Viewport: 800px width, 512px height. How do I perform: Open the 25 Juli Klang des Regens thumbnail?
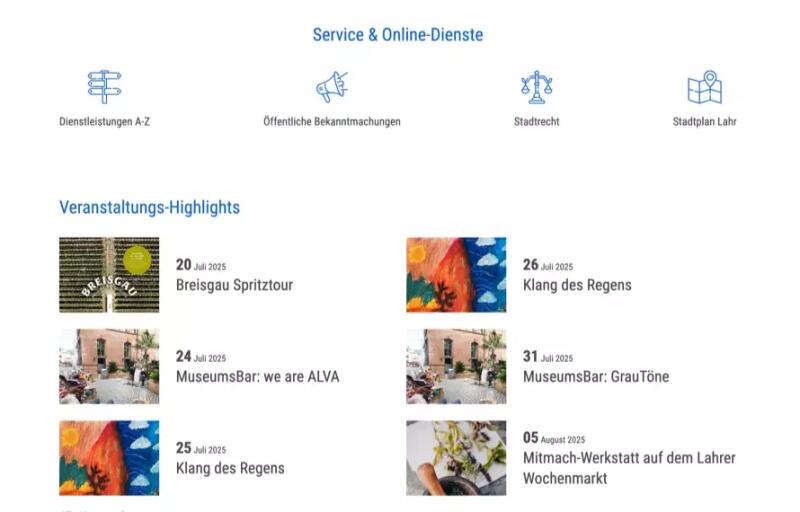pos(109,458)
